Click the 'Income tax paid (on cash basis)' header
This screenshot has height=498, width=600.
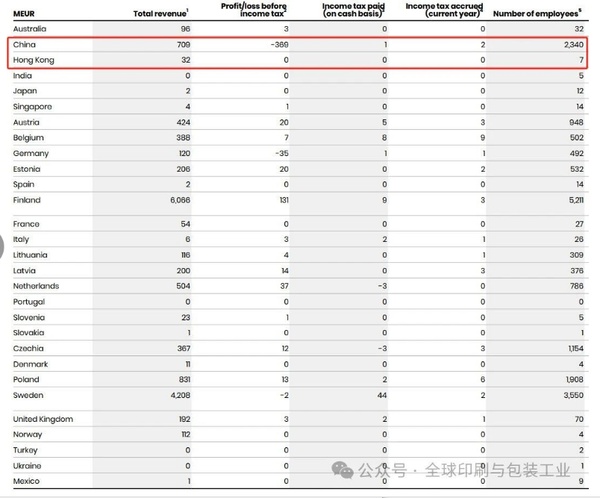353,10
